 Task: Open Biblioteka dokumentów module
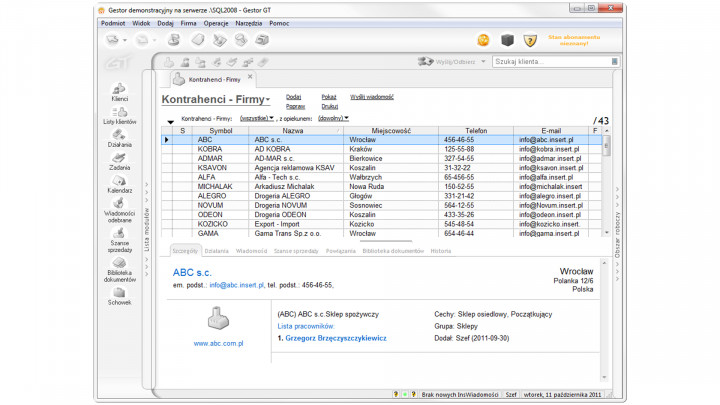click(120, 266)
